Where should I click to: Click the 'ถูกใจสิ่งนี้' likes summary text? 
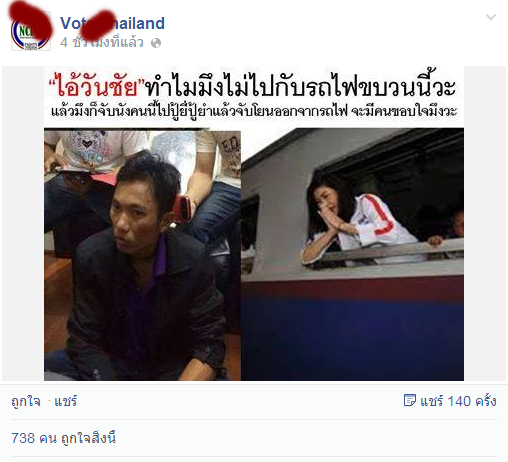pyautogui.click(x=89, y=438)
